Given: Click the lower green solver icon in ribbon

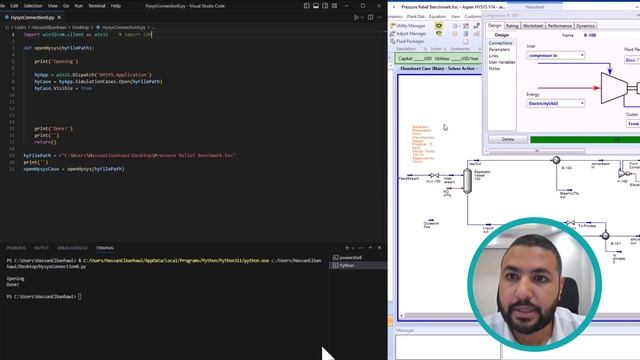Looking at the screenshot, I should [x=439, y=34].
